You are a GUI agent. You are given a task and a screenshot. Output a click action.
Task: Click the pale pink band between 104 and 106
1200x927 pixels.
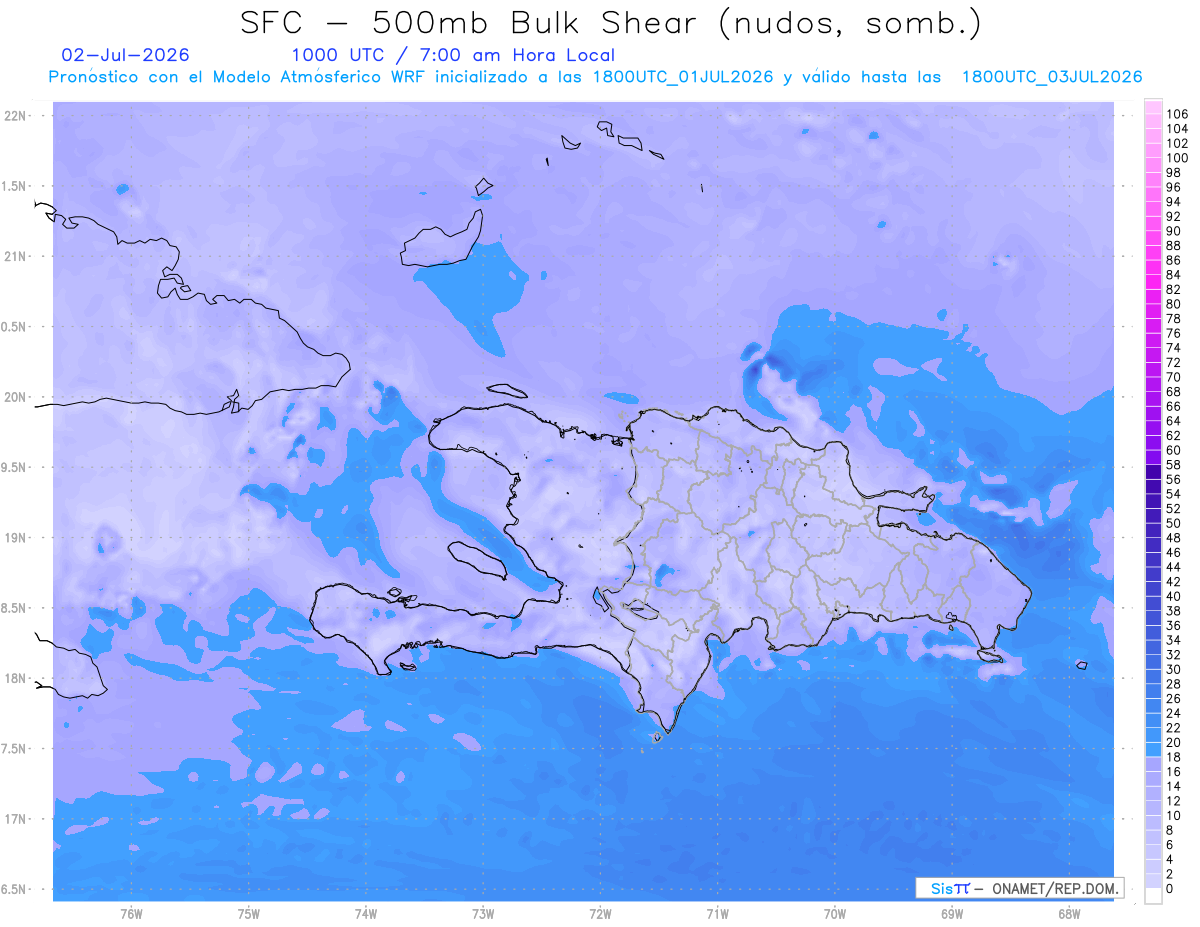(1153, 122)
